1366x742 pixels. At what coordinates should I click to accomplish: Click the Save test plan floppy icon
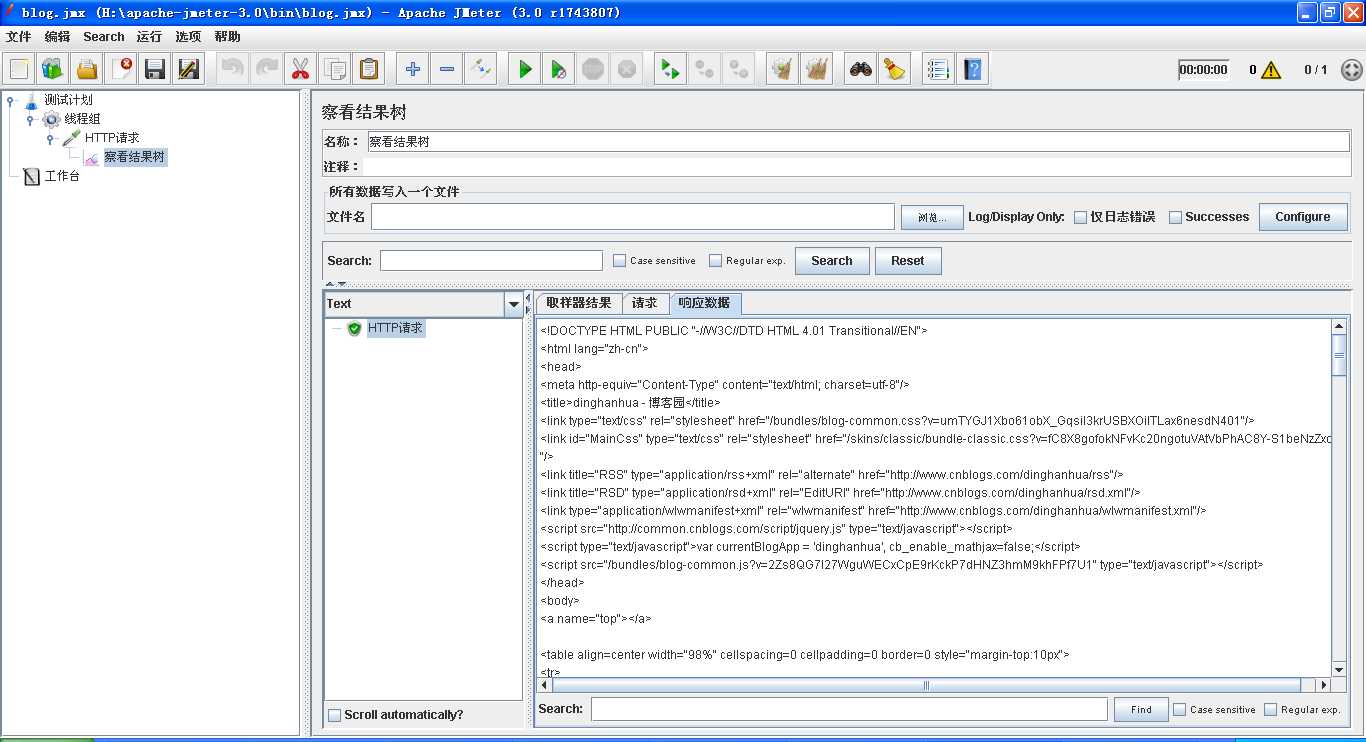click(155, 69)
